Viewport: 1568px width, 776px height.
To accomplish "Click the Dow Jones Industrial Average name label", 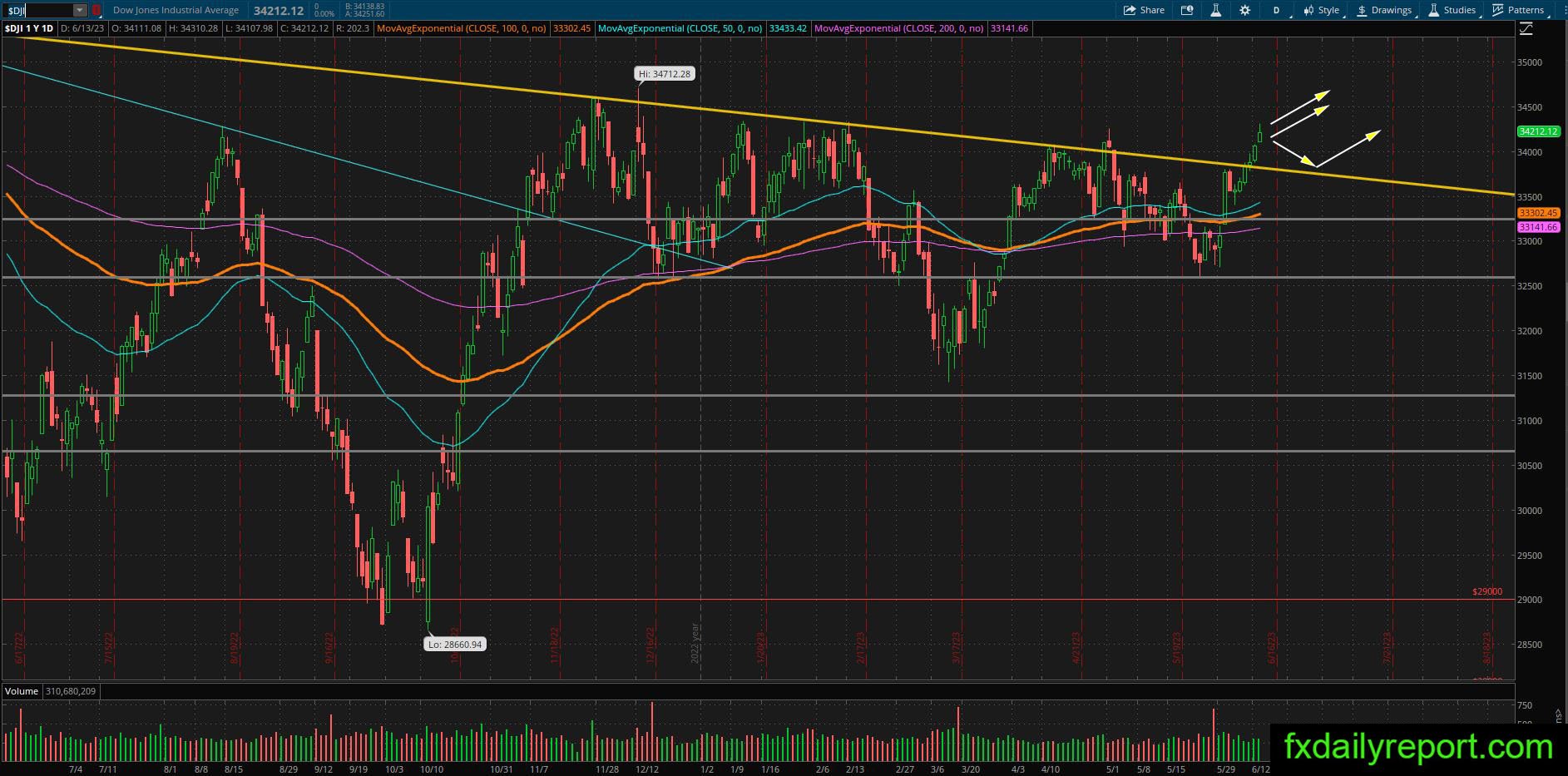I will pyautogui.click(x=176, y=10).
